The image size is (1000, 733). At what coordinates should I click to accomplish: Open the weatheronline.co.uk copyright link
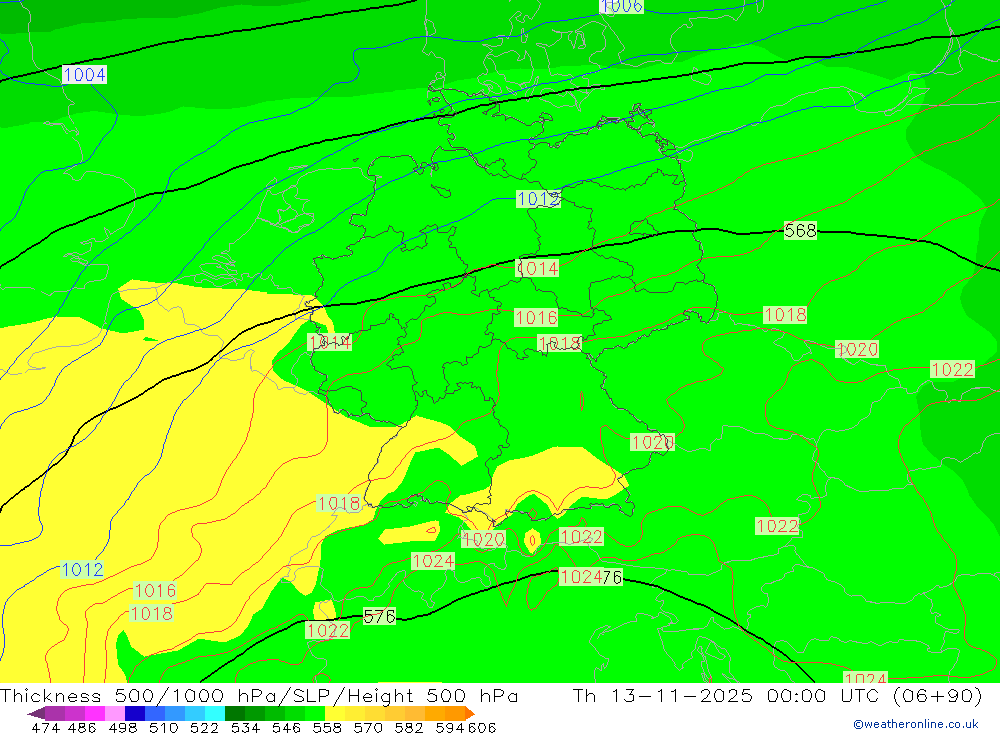[x=916, y=724]
